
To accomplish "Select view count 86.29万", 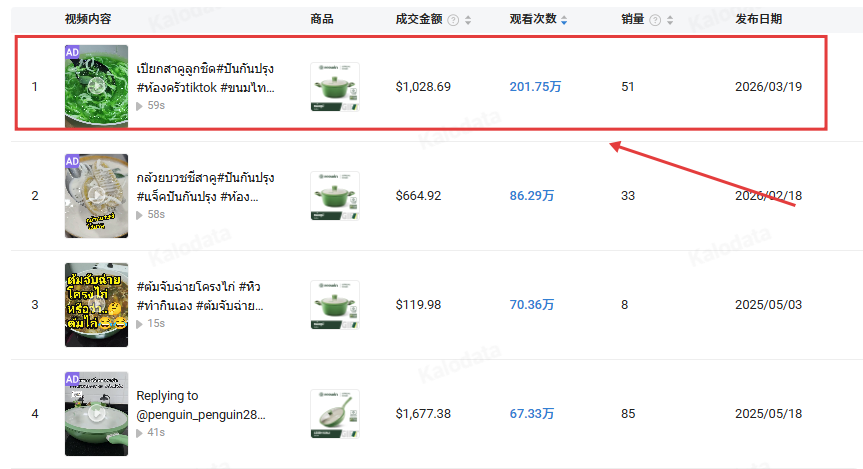I will [x=532, y=195].
